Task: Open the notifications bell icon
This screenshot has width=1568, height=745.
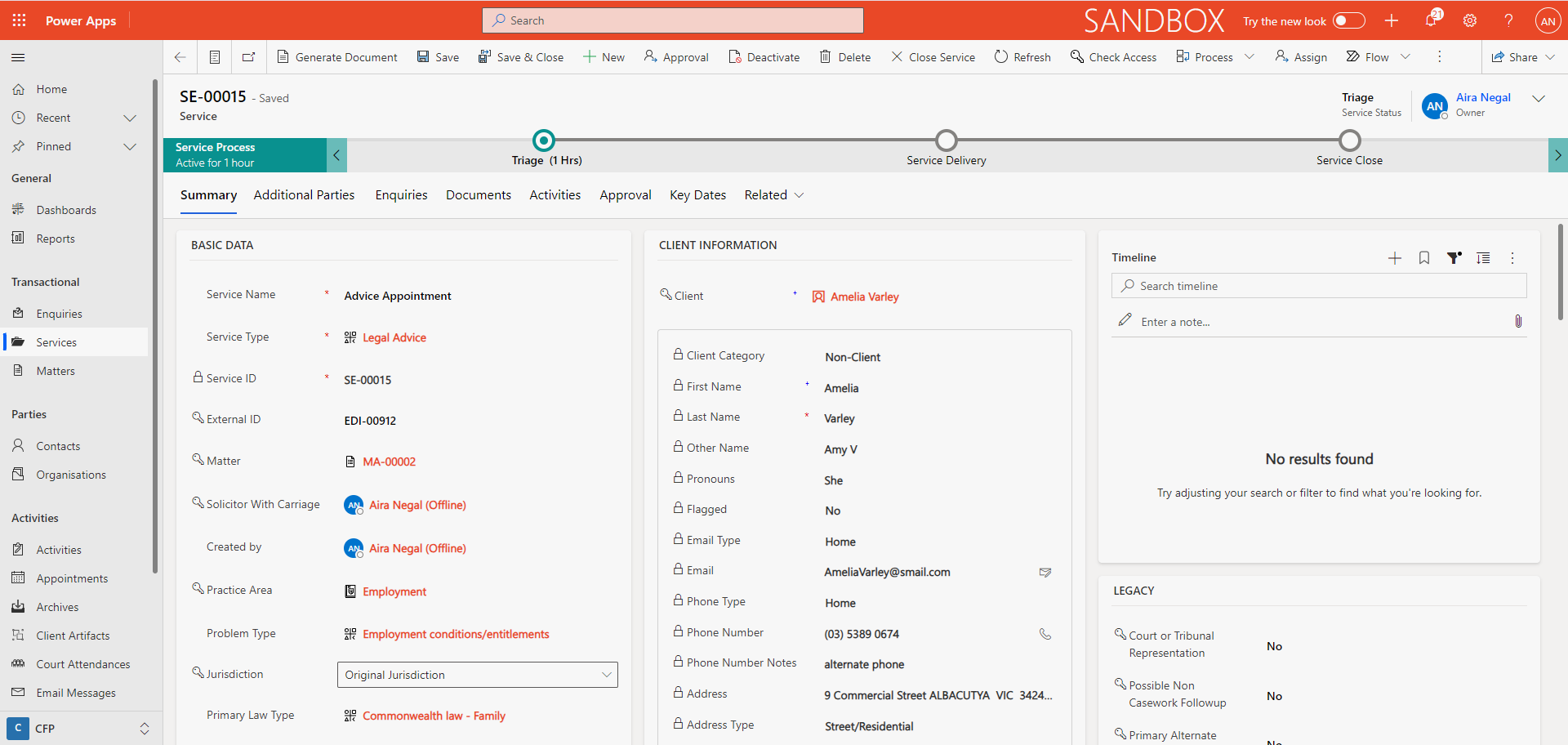Action: click(1432, 20)
